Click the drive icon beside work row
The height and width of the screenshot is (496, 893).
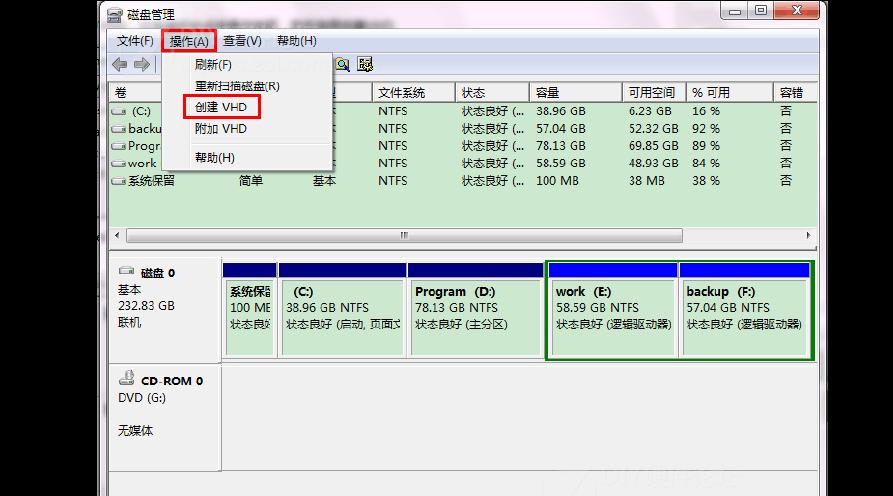118,163
